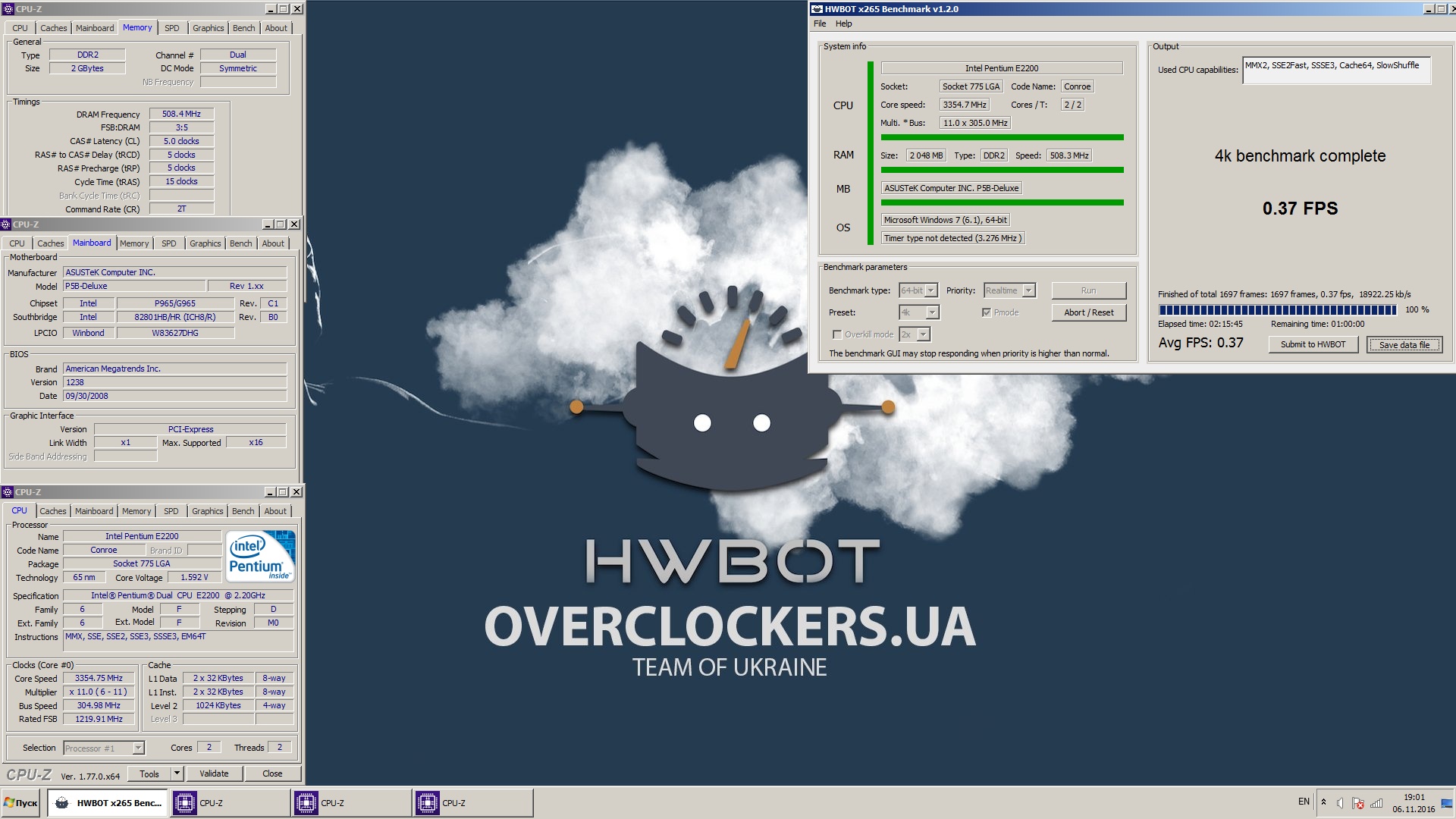Click the benchmark progress bar at 100 %
This screenshot has width=1456, height=819.
(x=1277, y=309)
